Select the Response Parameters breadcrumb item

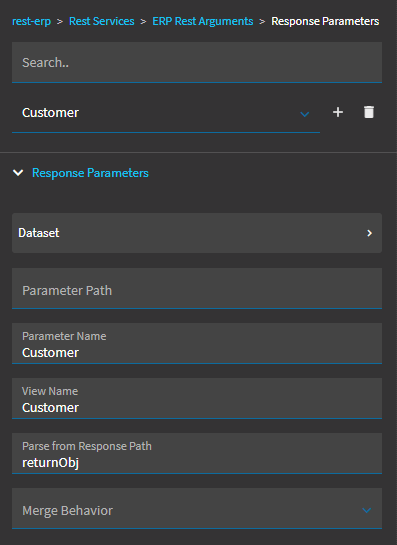(x=325, y=21)
